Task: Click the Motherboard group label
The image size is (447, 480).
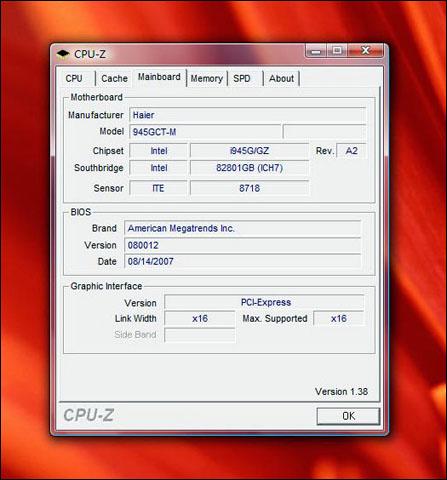Action: pos(97,97)
